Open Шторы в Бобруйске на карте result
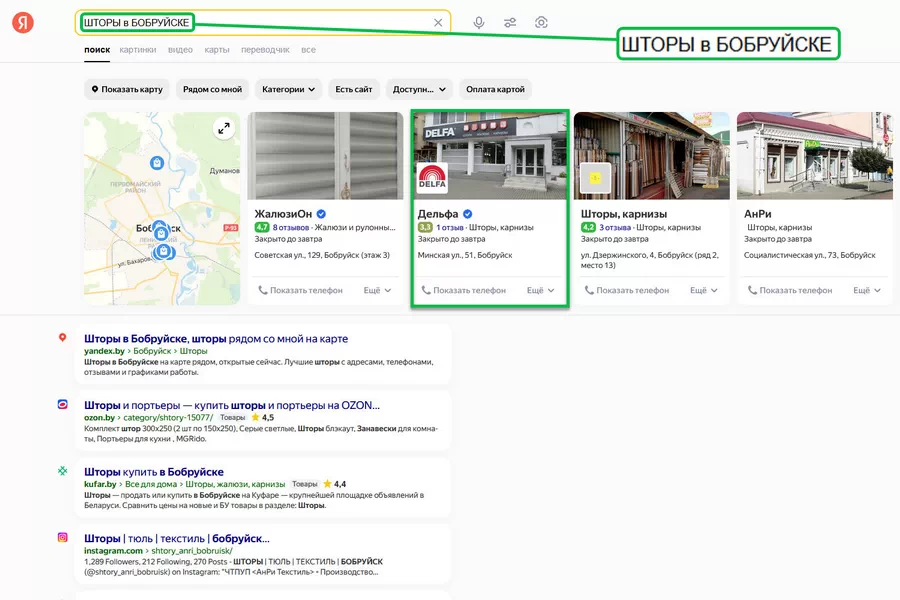The height and width of the screenshot is (600, 900). [x=216, y=339]
